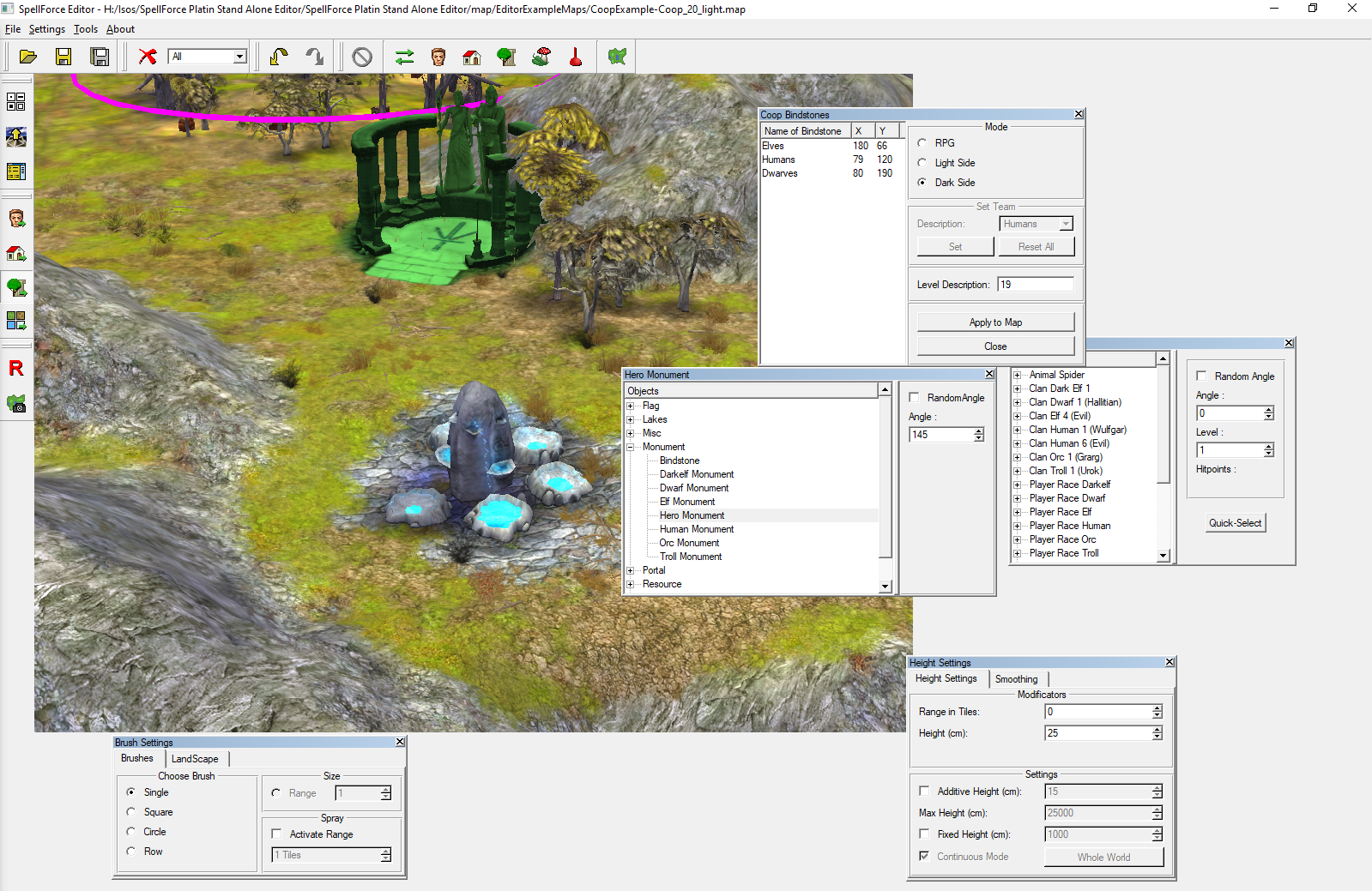Expand the Portal tree node
1372x891 pixels.
(631, 570)
